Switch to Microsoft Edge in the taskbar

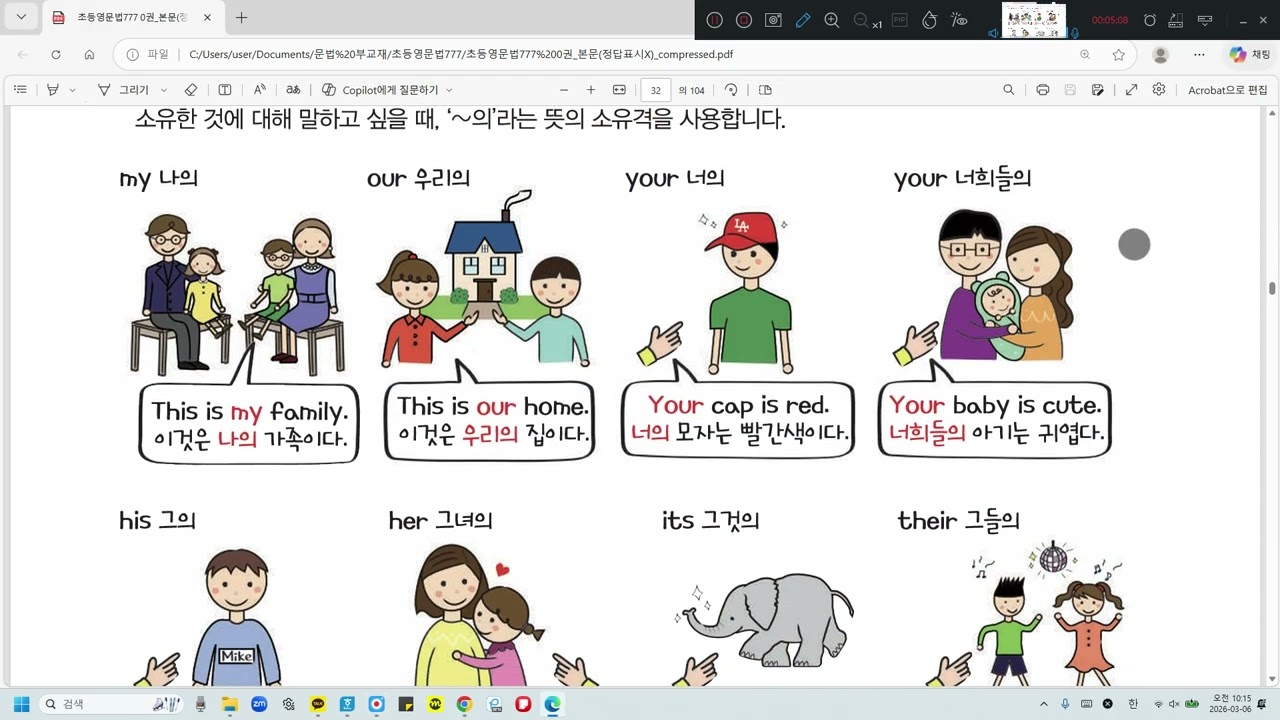click(x=552, y=704)
